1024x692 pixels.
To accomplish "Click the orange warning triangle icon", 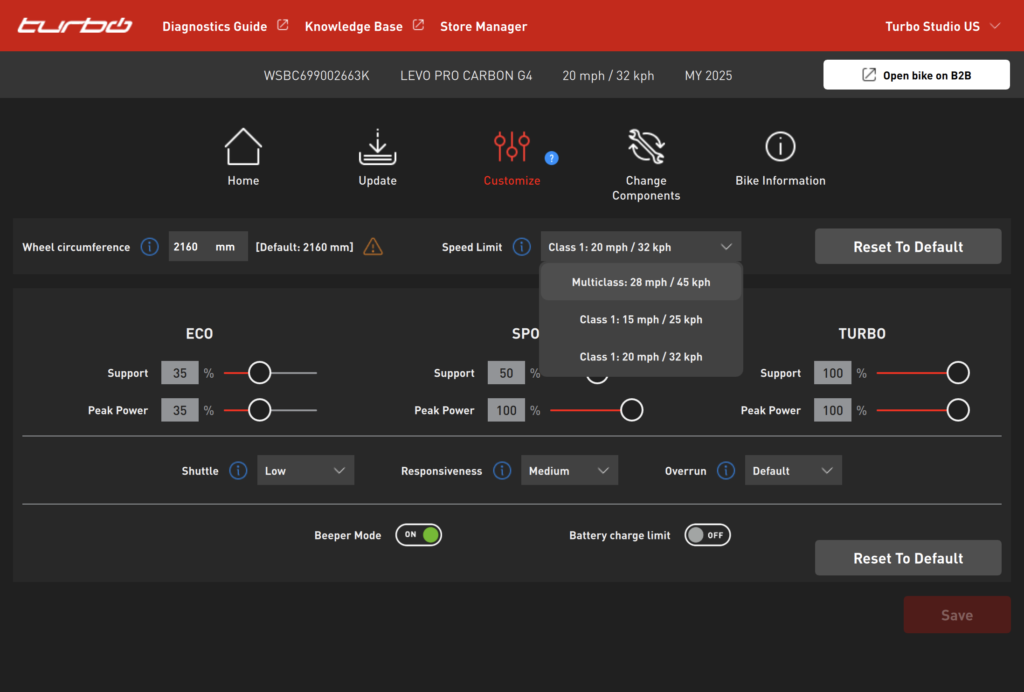I will click(373, 247).
